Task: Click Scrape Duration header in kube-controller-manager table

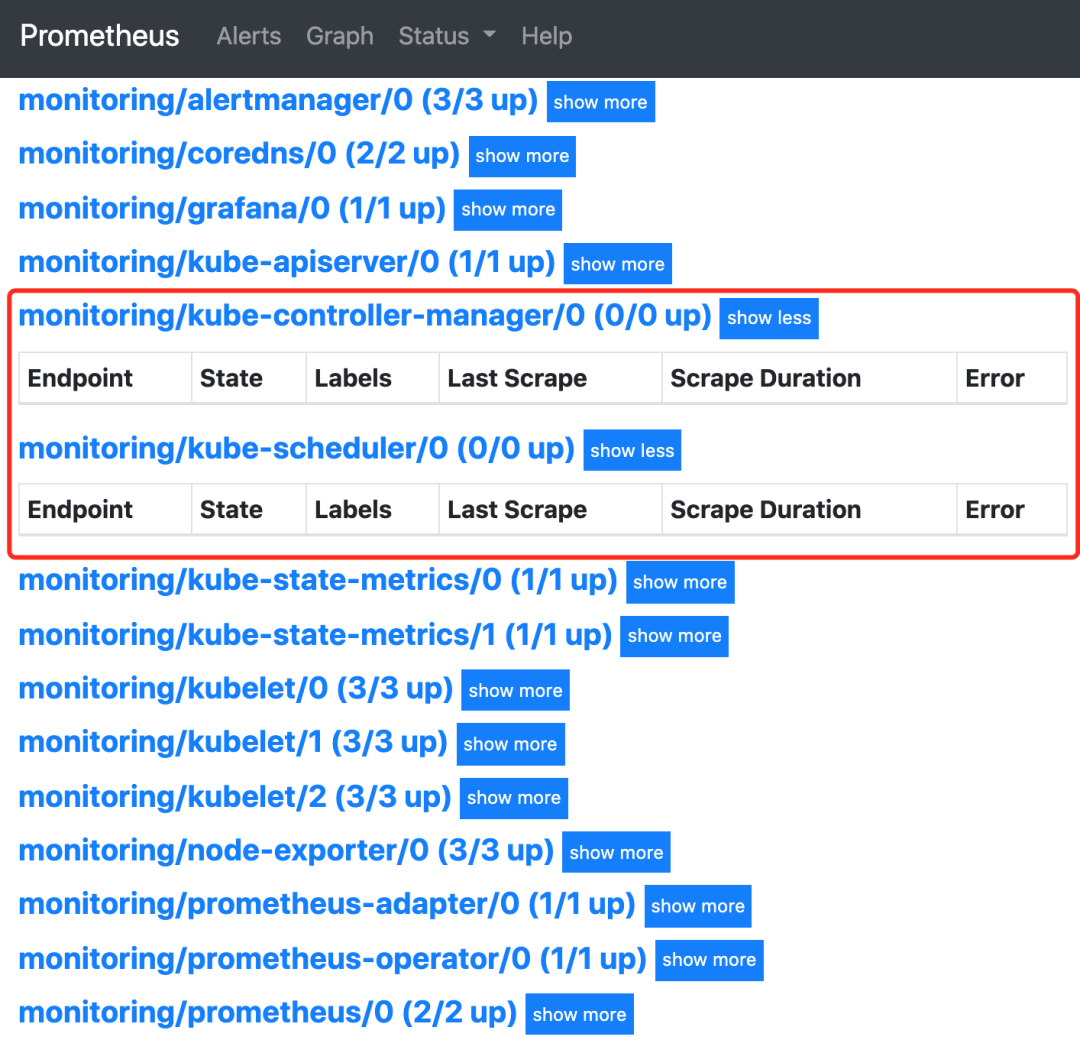Action: (x=809, y=378)
